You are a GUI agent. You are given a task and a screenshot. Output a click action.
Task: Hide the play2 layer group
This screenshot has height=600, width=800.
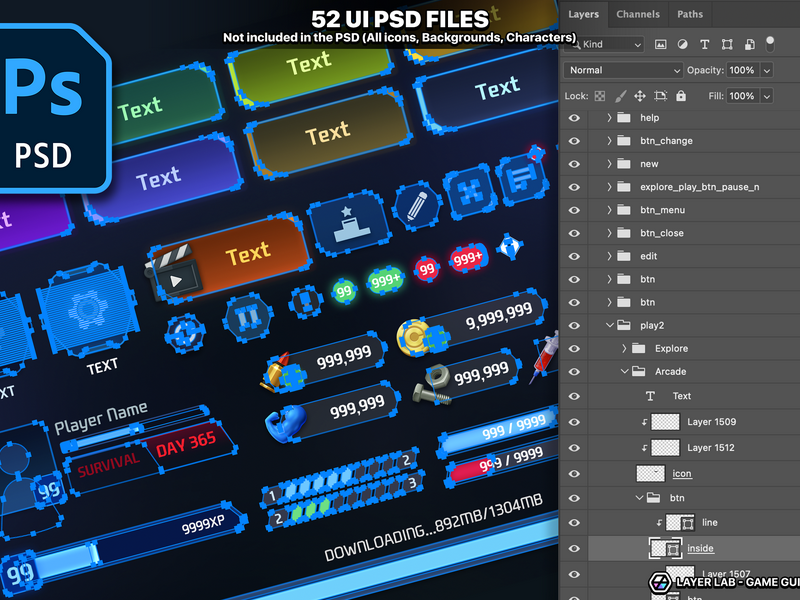point(574,326)
